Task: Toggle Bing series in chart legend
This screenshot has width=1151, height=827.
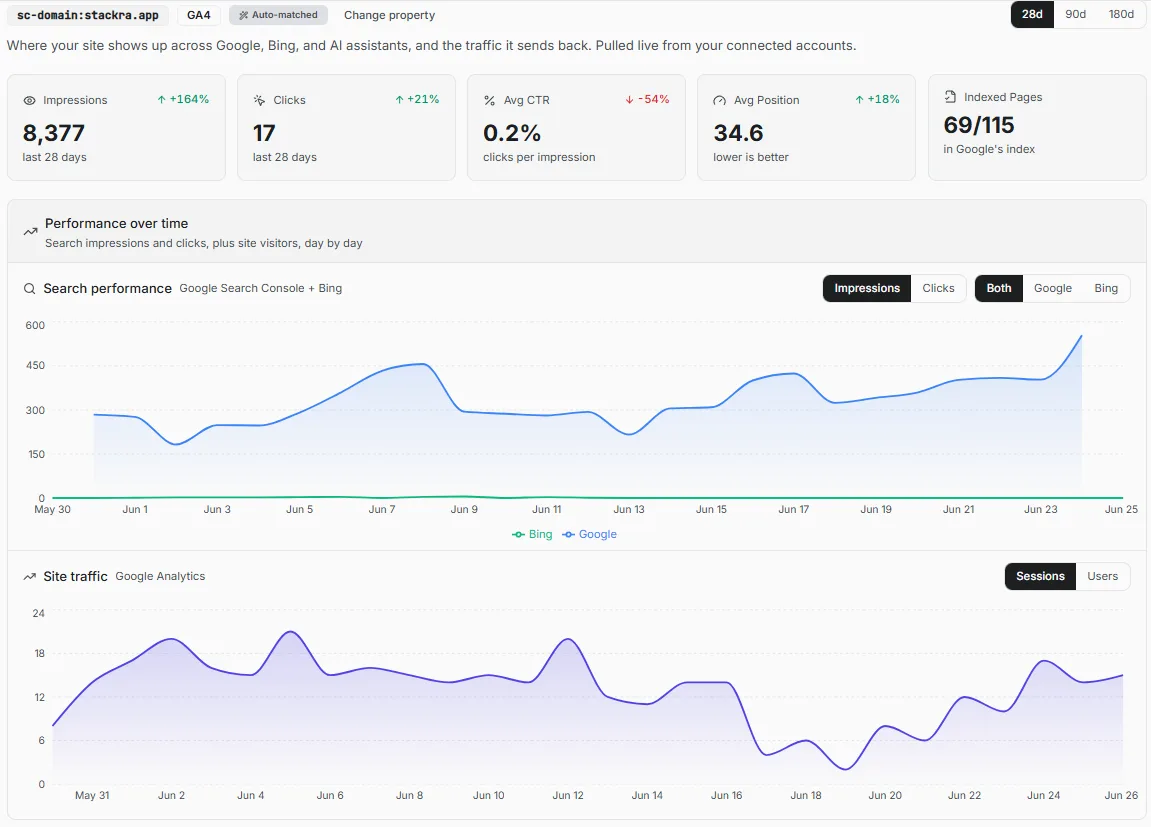Action: 532,535
